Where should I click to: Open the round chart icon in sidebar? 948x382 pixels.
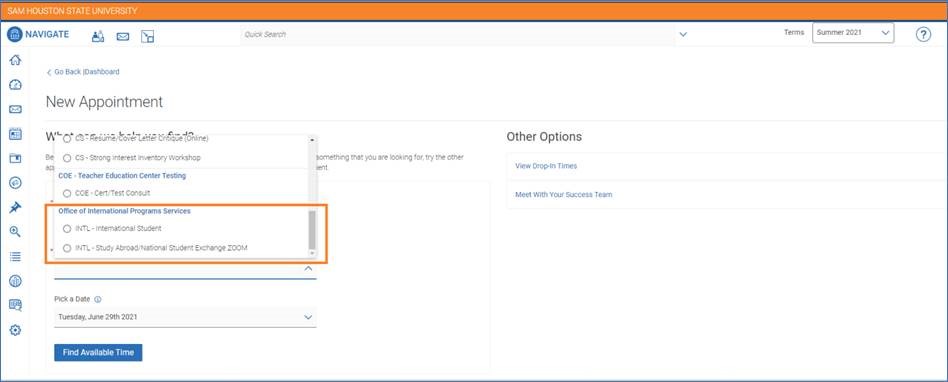(x=15, y=281)
